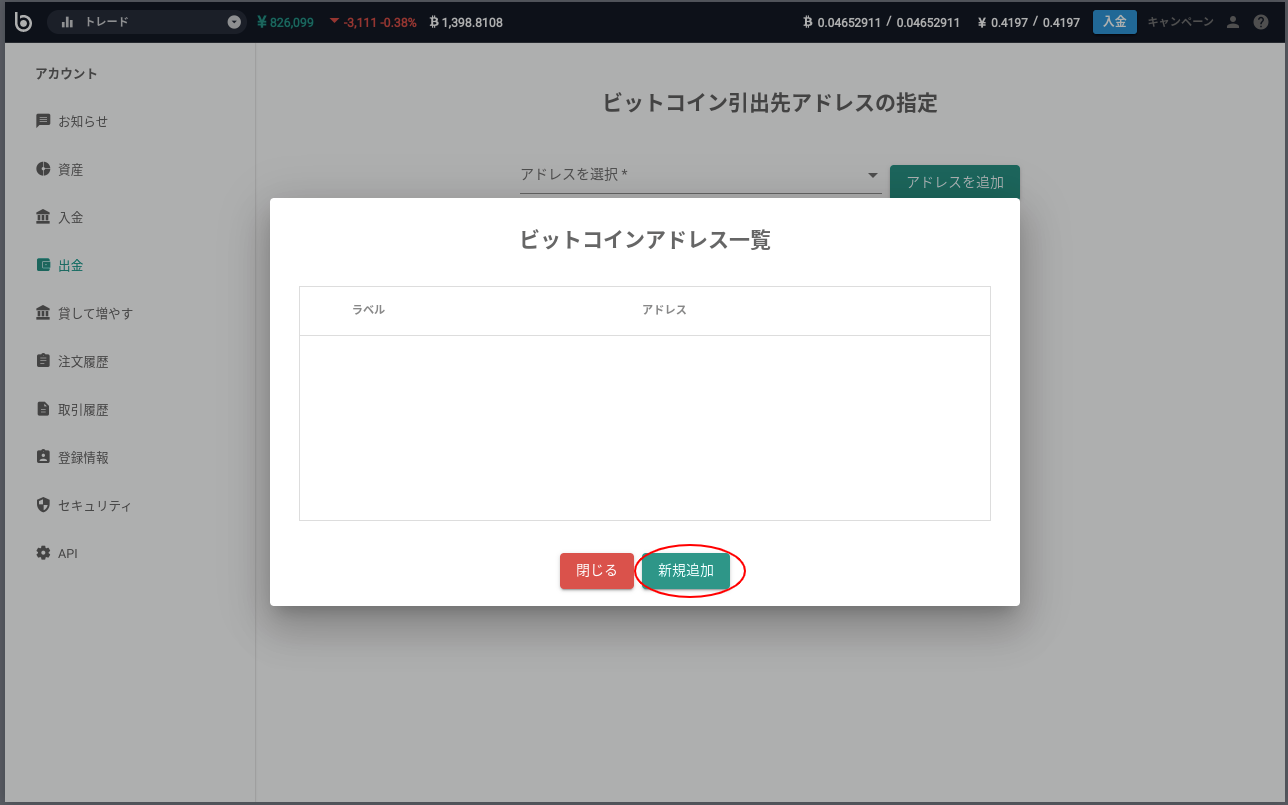The image size is (1288, 805).
Task: Click the API gear icon
Action: pos(43,553)
